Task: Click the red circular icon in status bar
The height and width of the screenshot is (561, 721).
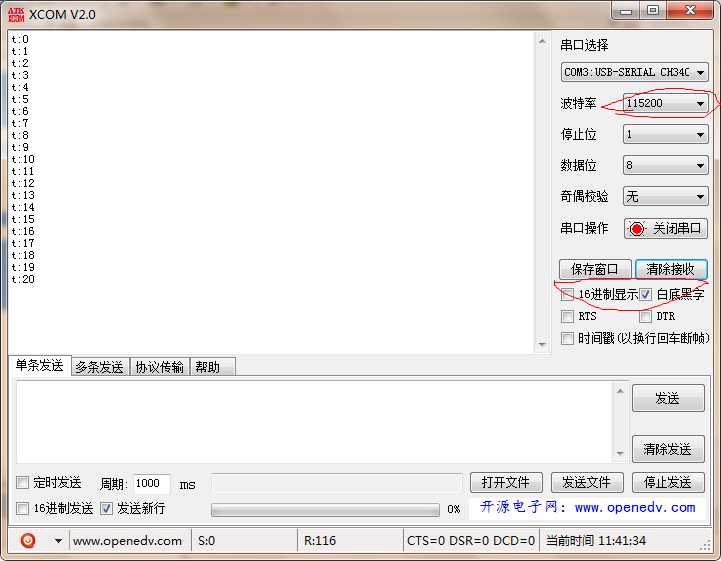Action: coord(28,540)
